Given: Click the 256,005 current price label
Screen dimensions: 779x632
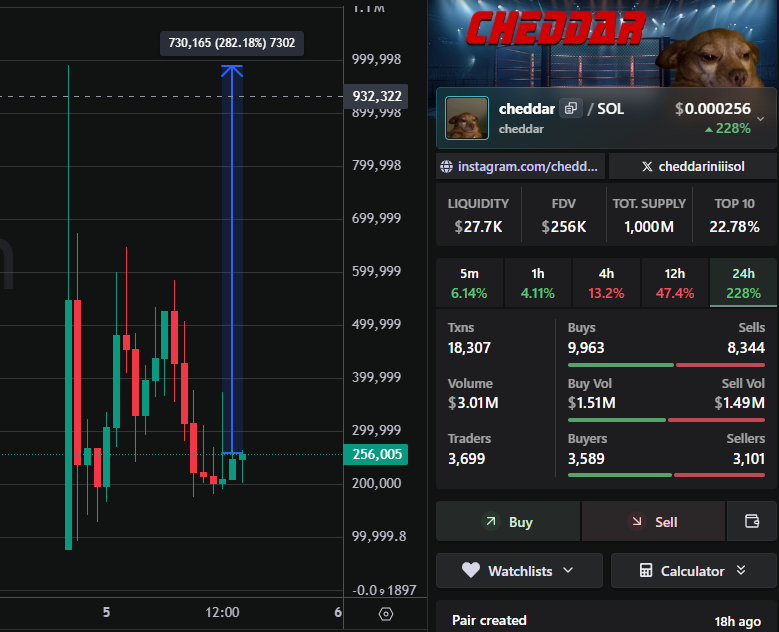Looking at the screenshot, I should pos(376,454).
